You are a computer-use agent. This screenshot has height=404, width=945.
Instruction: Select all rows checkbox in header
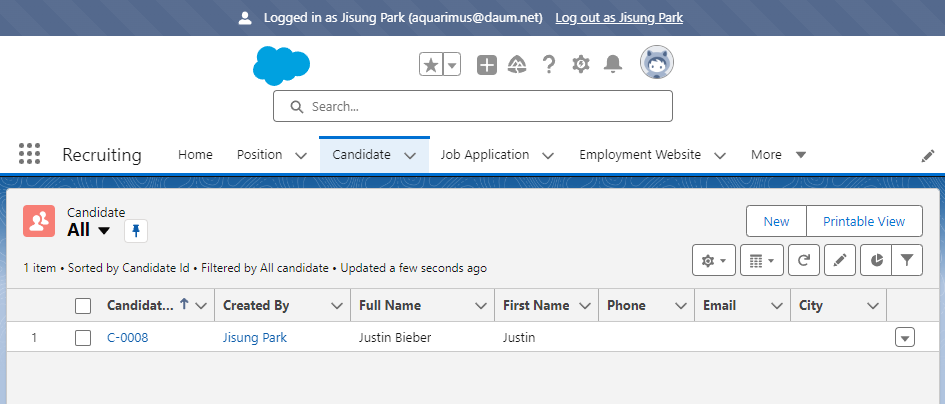[x=83, y=306]
